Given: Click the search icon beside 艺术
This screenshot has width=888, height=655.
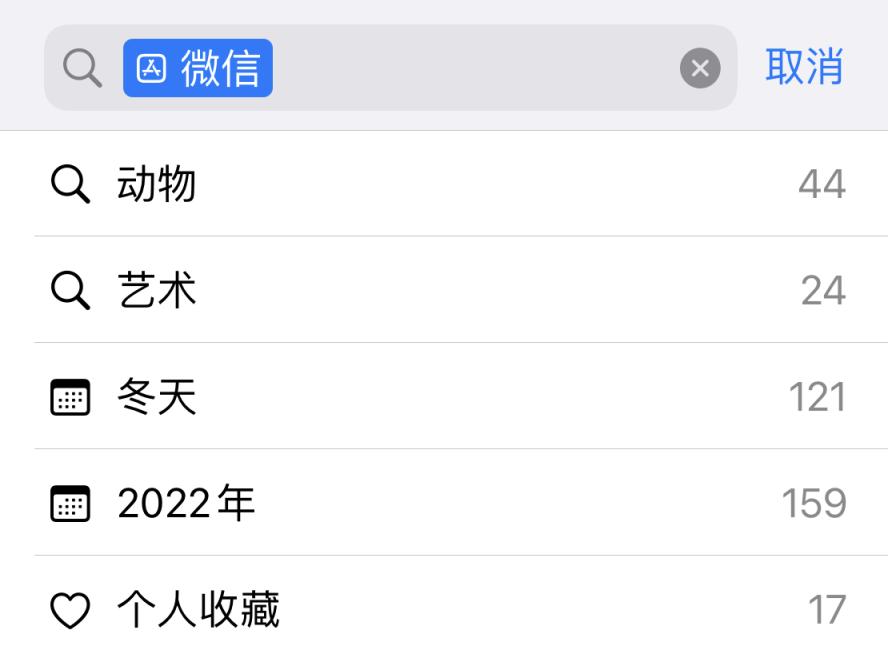Looking at the screenshot, I should click(69, 290).
